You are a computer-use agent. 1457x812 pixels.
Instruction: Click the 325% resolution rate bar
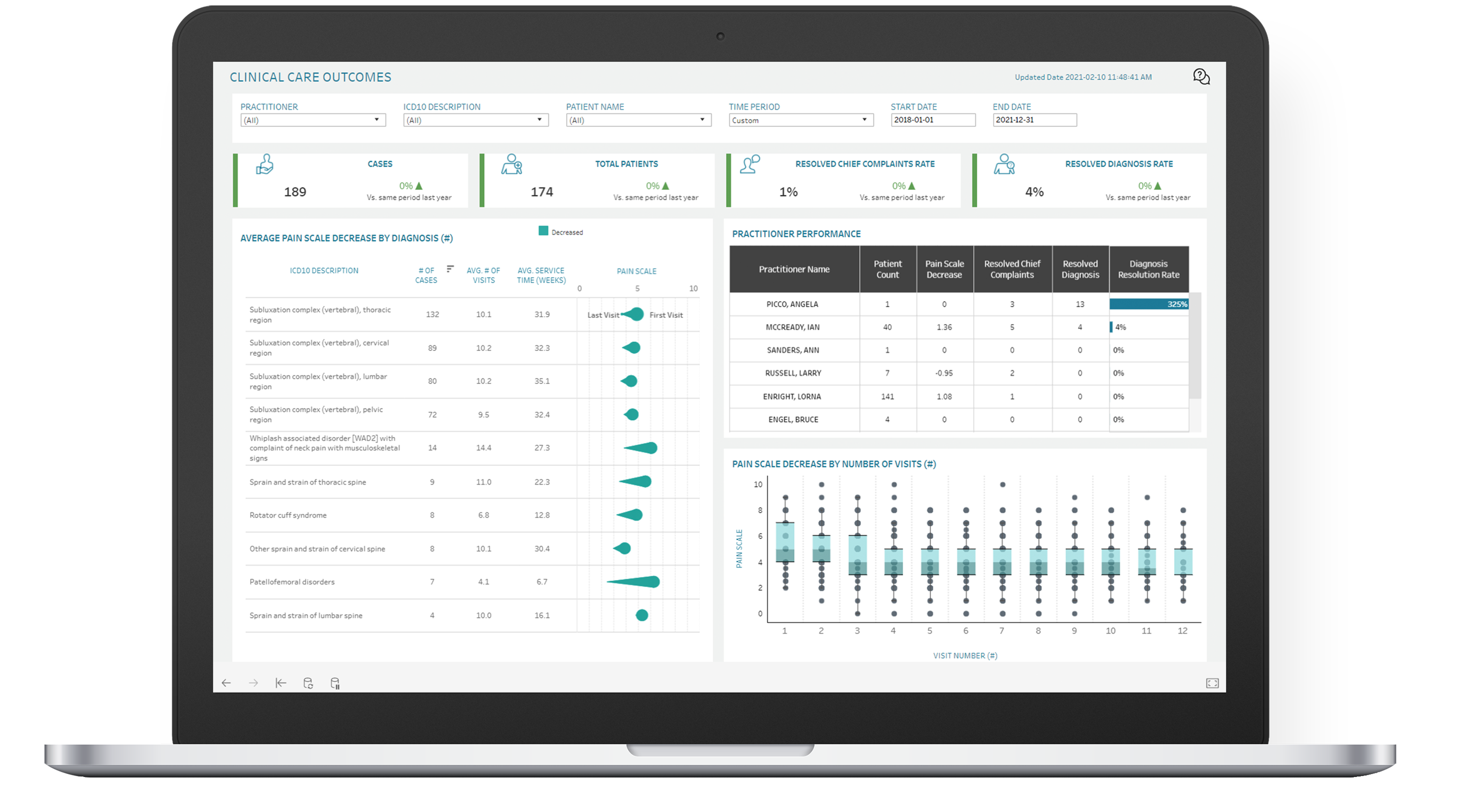tap(1149, 304)
